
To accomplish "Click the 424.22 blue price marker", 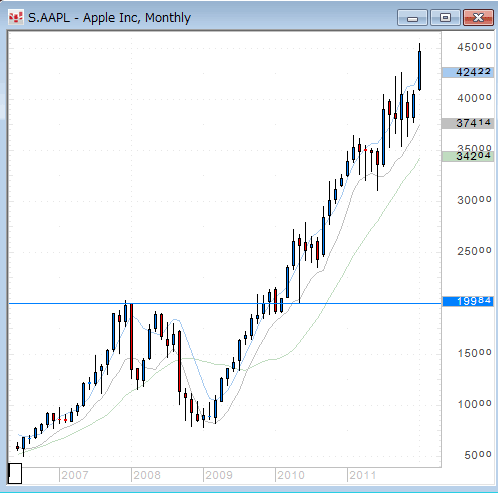I will click(468, 72).
